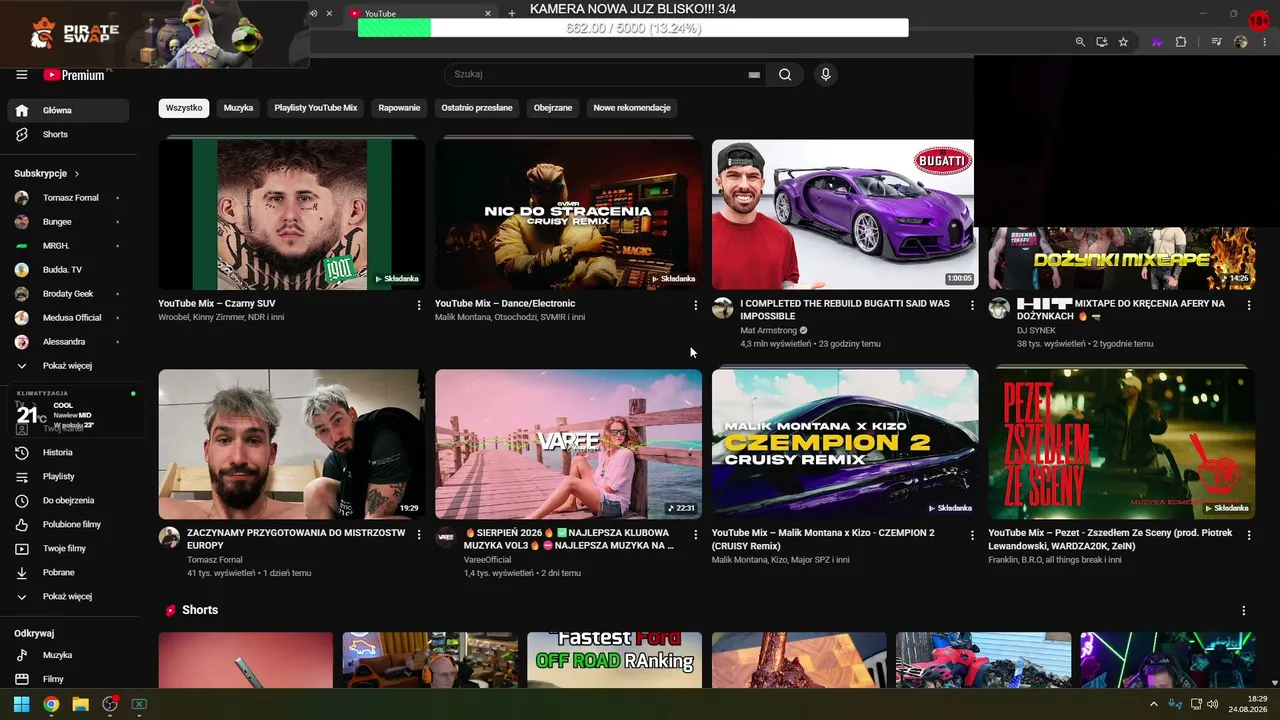Bookmark this page with the star icon
1280x720 pixels.
[x=1123, y=42]
